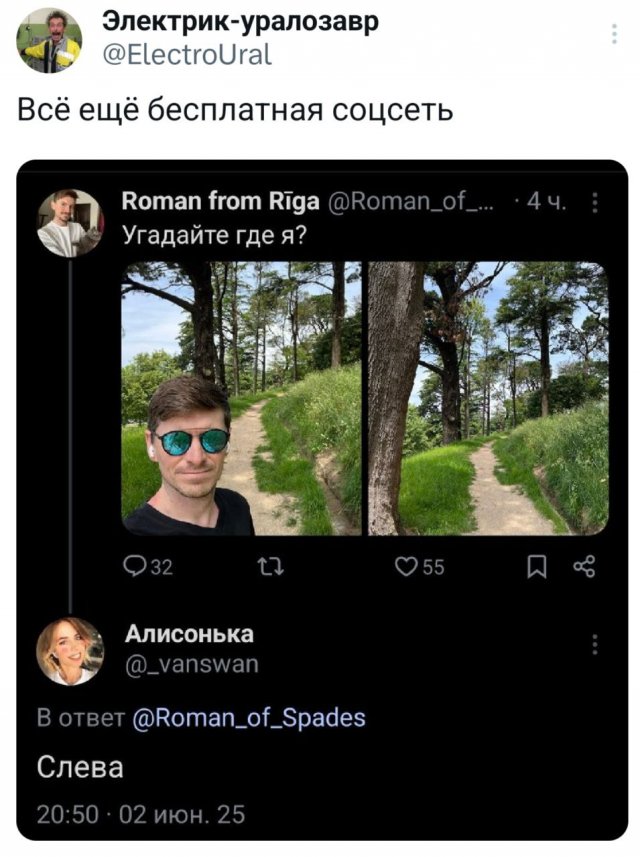The image size is (640, 857).
Task: Open the three-dot menu next to Алисонька
Action: 596,645
